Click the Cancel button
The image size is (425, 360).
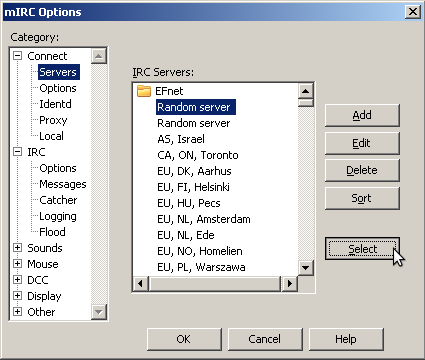point(265,339)
